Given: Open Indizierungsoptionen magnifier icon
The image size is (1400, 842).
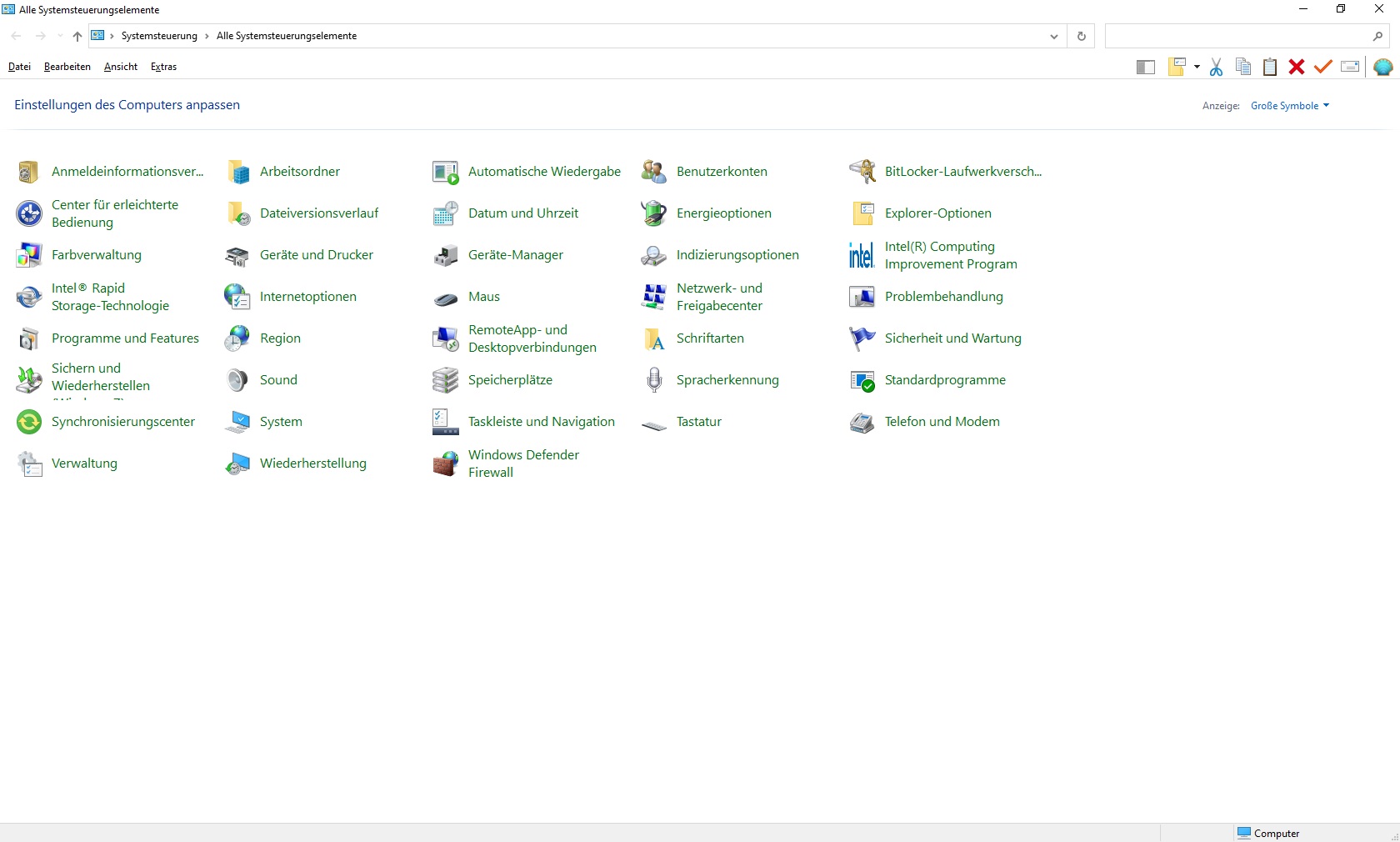Looking at the screenshot, I should coord(654,255).
